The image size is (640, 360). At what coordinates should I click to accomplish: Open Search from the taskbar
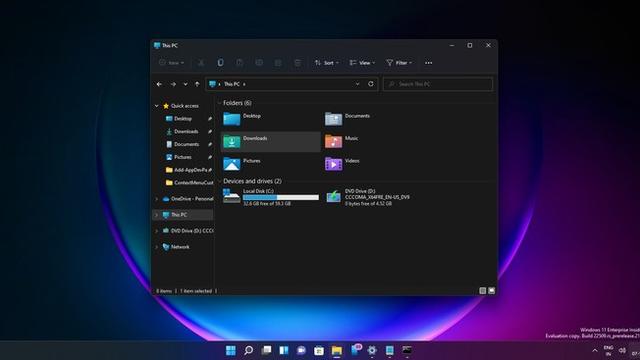248,350
